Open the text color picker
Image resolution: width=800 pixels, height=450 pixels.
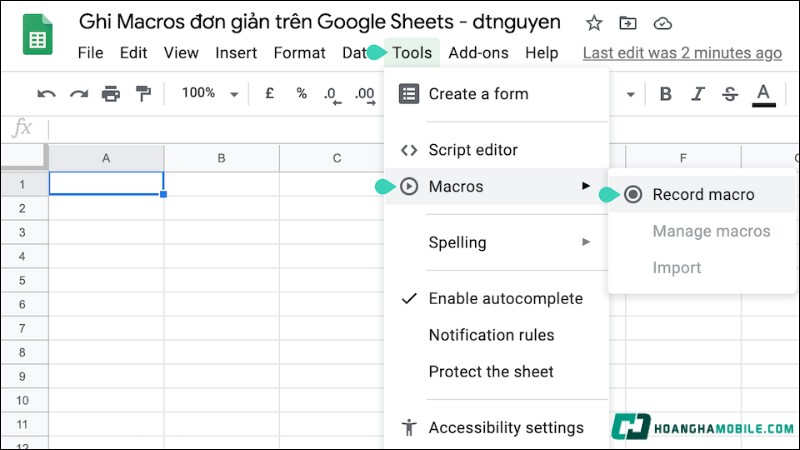pos(763,95)
